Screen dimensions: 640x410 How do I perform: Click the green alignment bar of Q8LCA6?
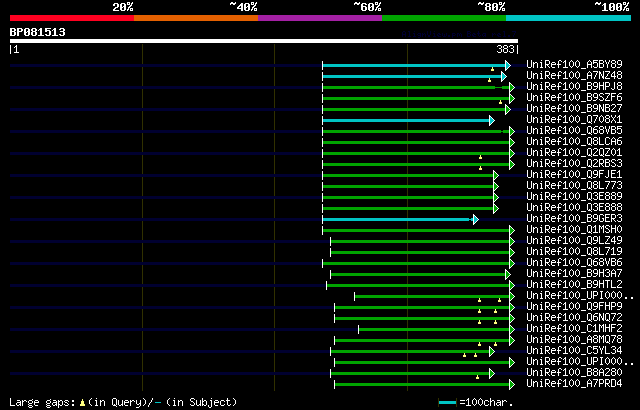(416, 142)
